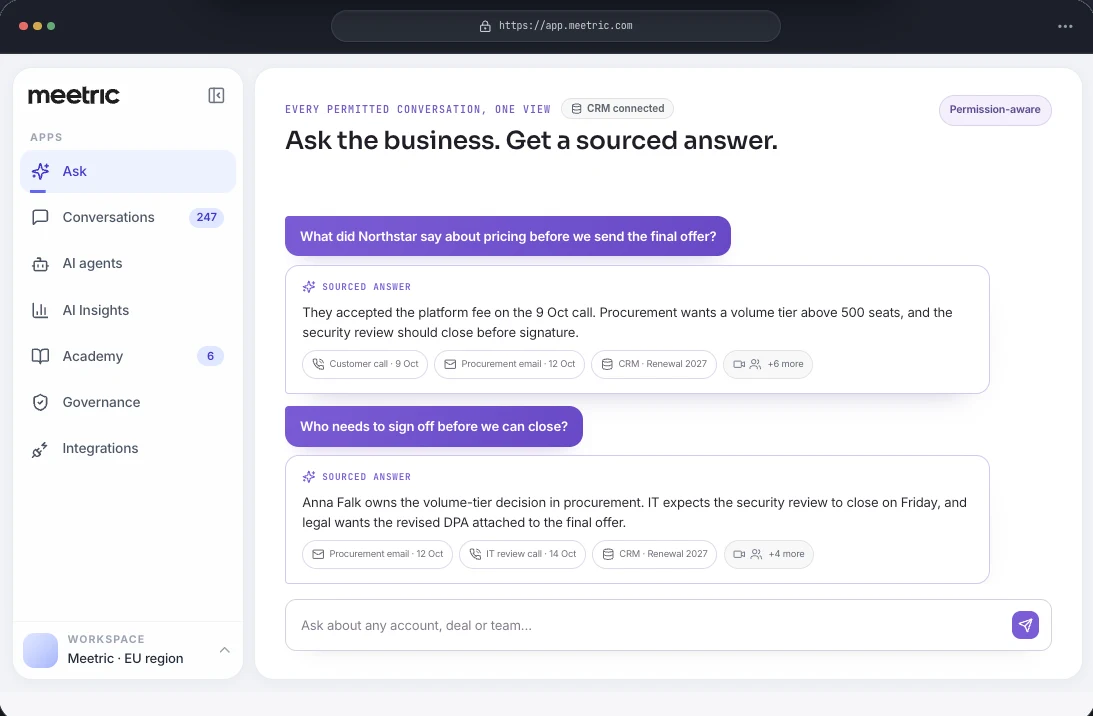Expand the workspace switcher chevron
Viewport: 1093px width, 716px height.
point(224,650)
